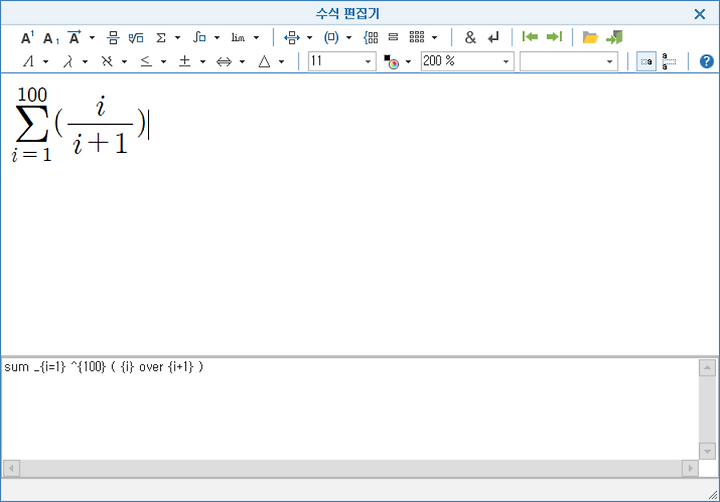
Task: Insert an alignment ampersand (&)
Action: (470, 38)
